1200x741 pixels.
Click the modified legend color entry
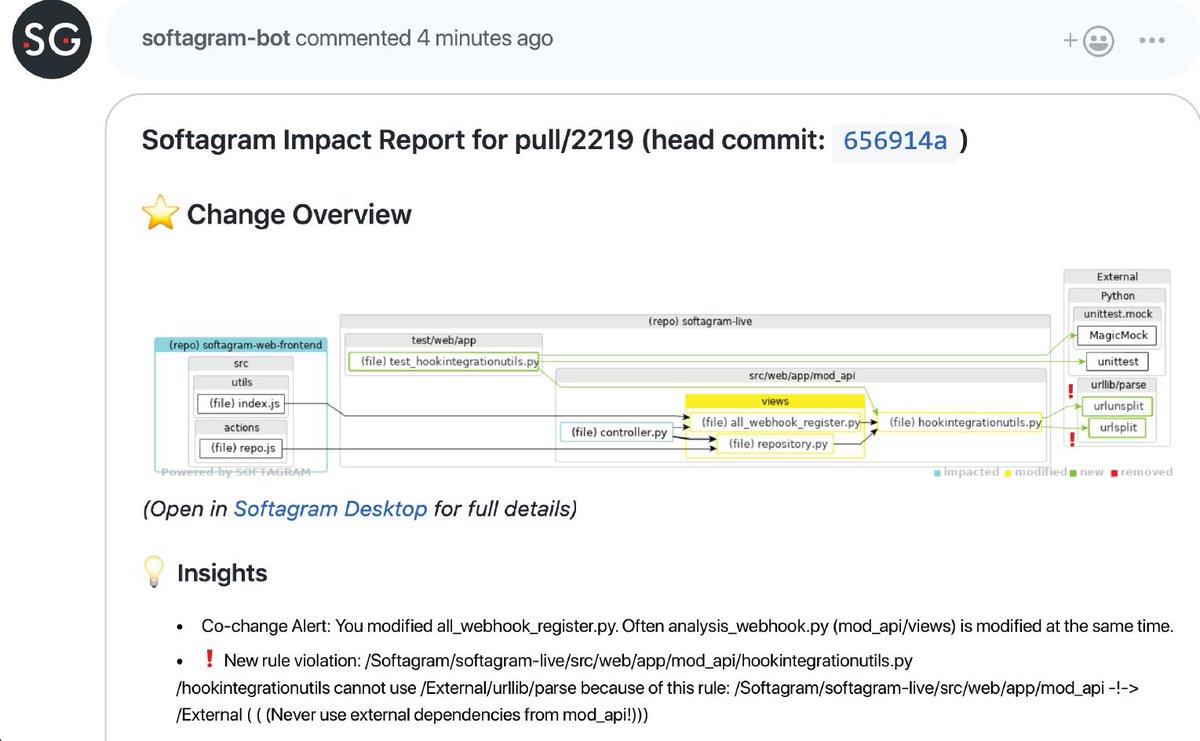tap(1035, 472)
